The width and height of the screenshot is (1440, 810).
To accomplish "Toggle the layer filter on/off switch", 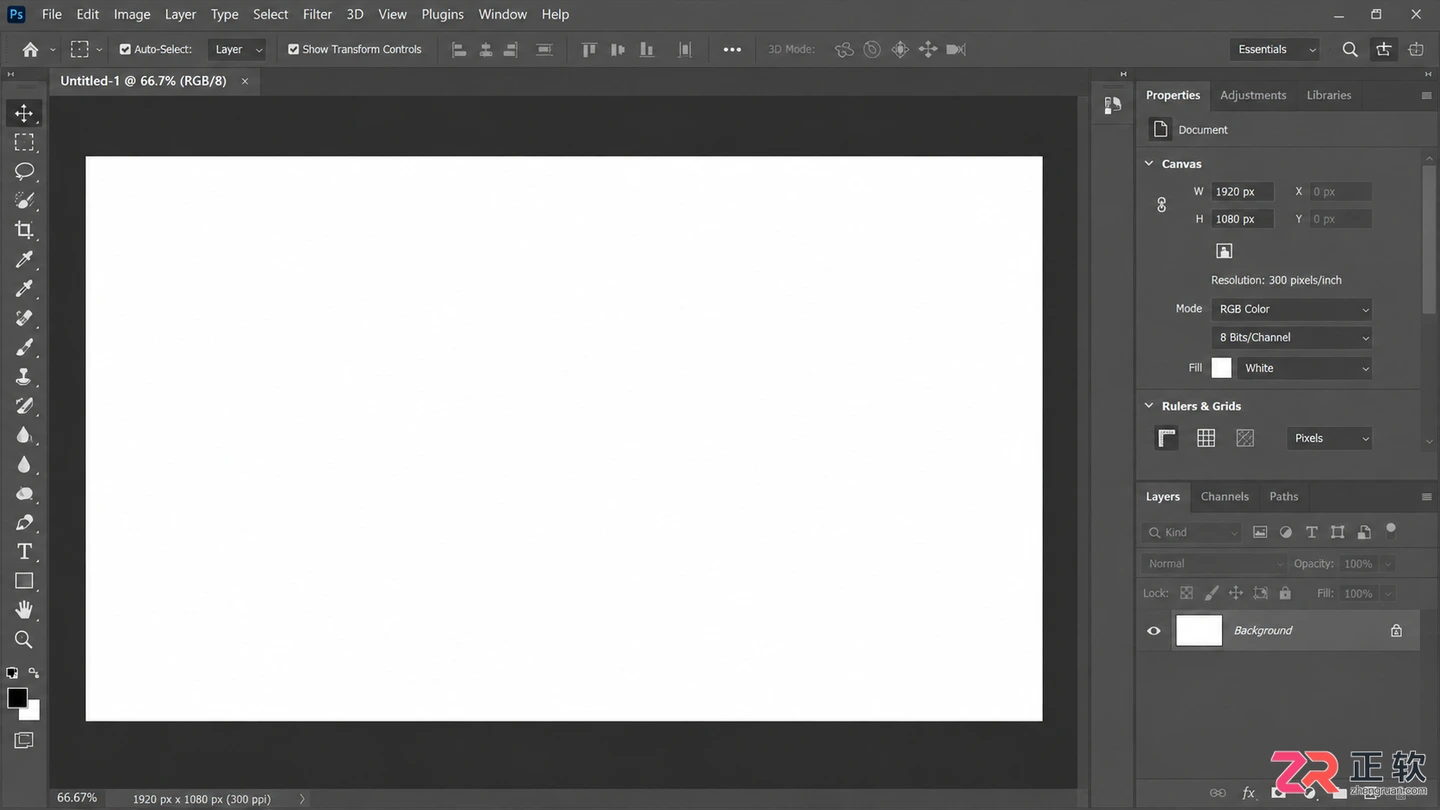I will [x=1390, y=530].
